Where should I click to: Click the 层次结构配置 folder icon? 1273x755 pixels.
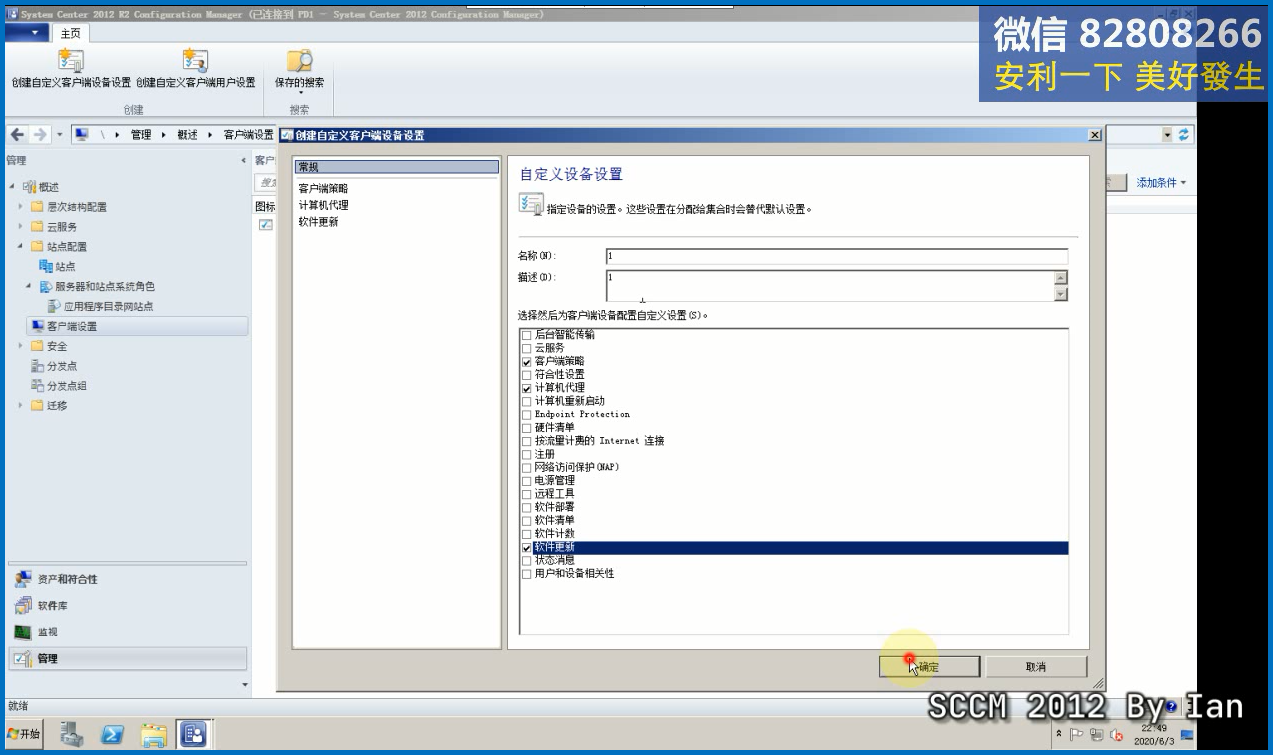pos(38,207)
